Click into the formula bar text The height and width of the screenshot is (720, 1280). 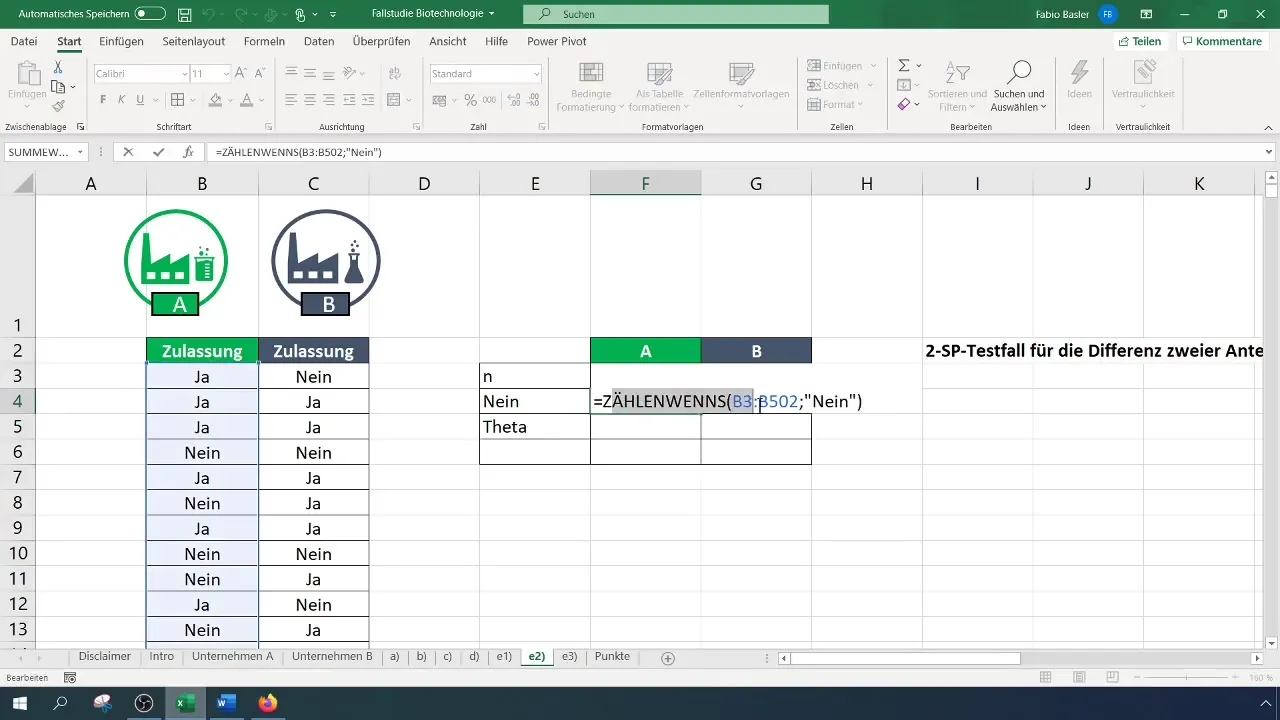pyautogui.click(x=734, y=152)
